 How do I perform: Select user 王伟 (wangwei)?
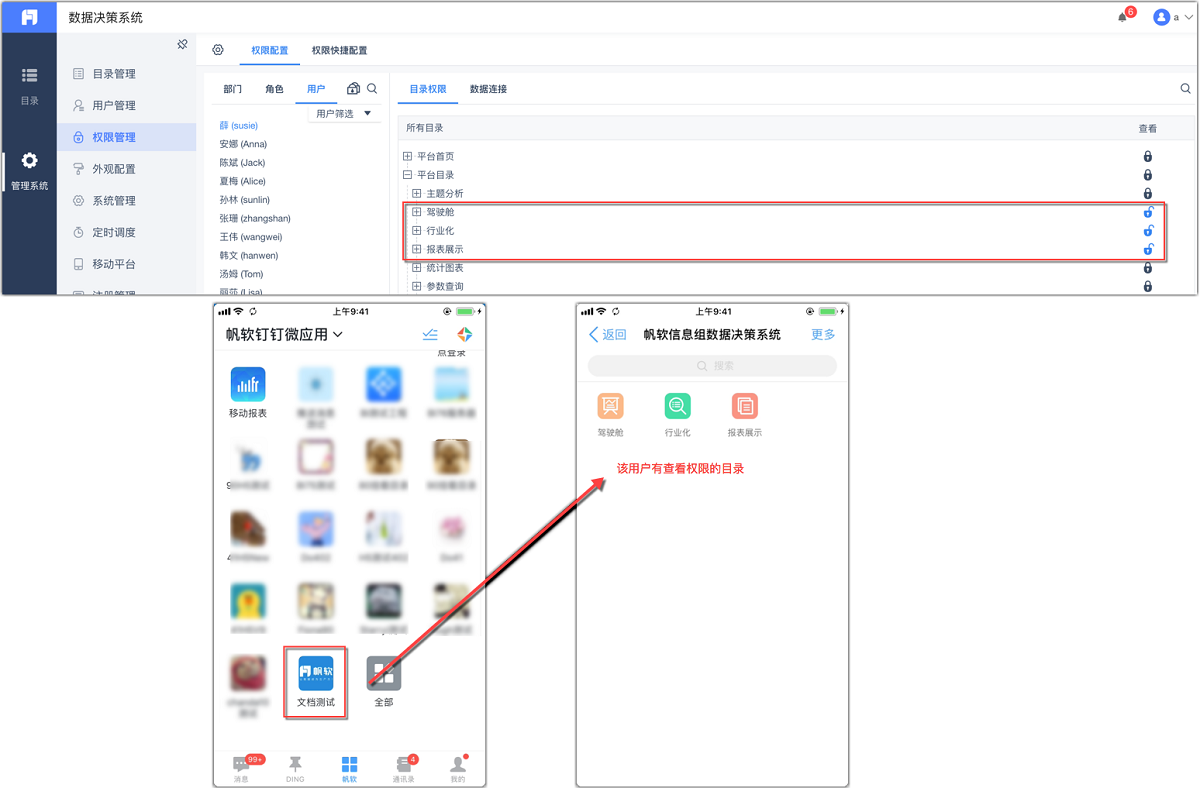[251, 237]
